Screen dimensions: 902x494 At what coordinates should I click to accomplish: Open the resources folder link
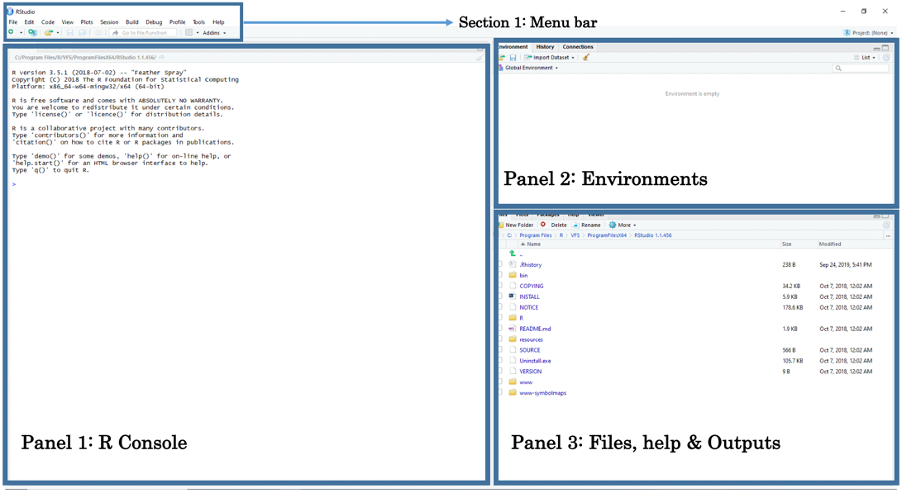531,340
